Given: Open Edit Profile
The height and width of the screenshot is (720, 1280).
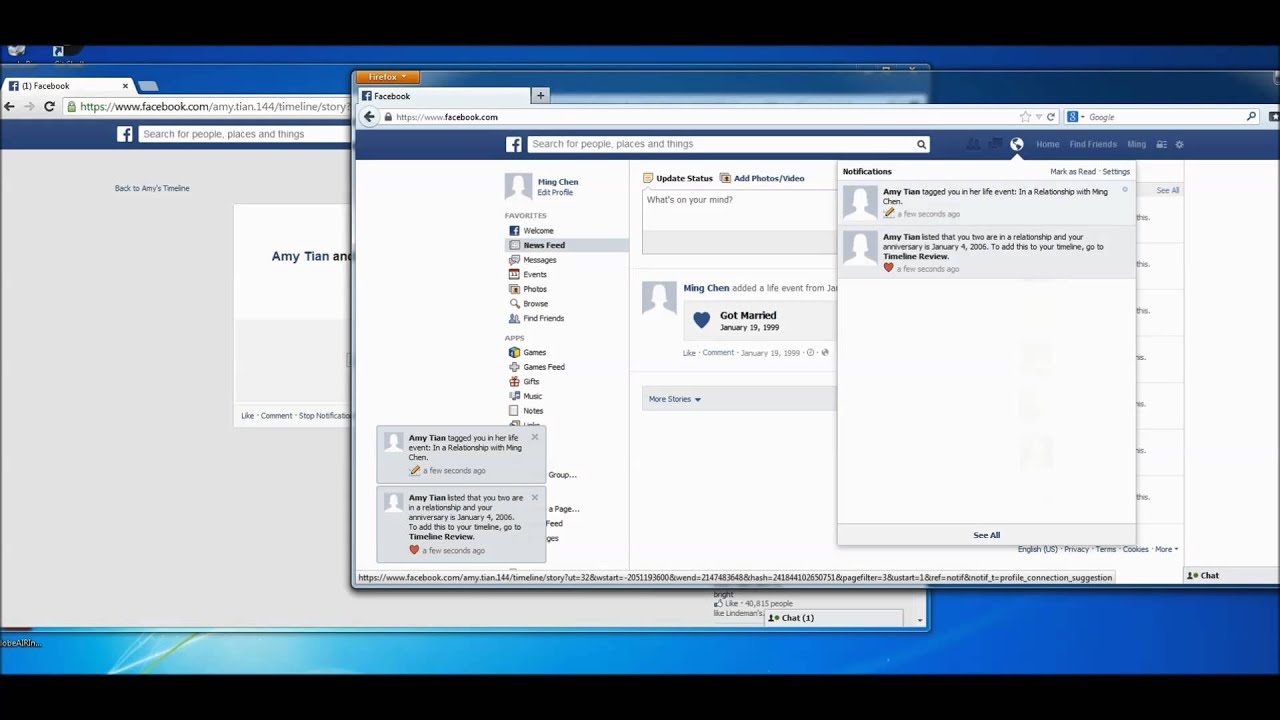Looking at the screenshot, I should pyautogui.click(x=555, y=192).
